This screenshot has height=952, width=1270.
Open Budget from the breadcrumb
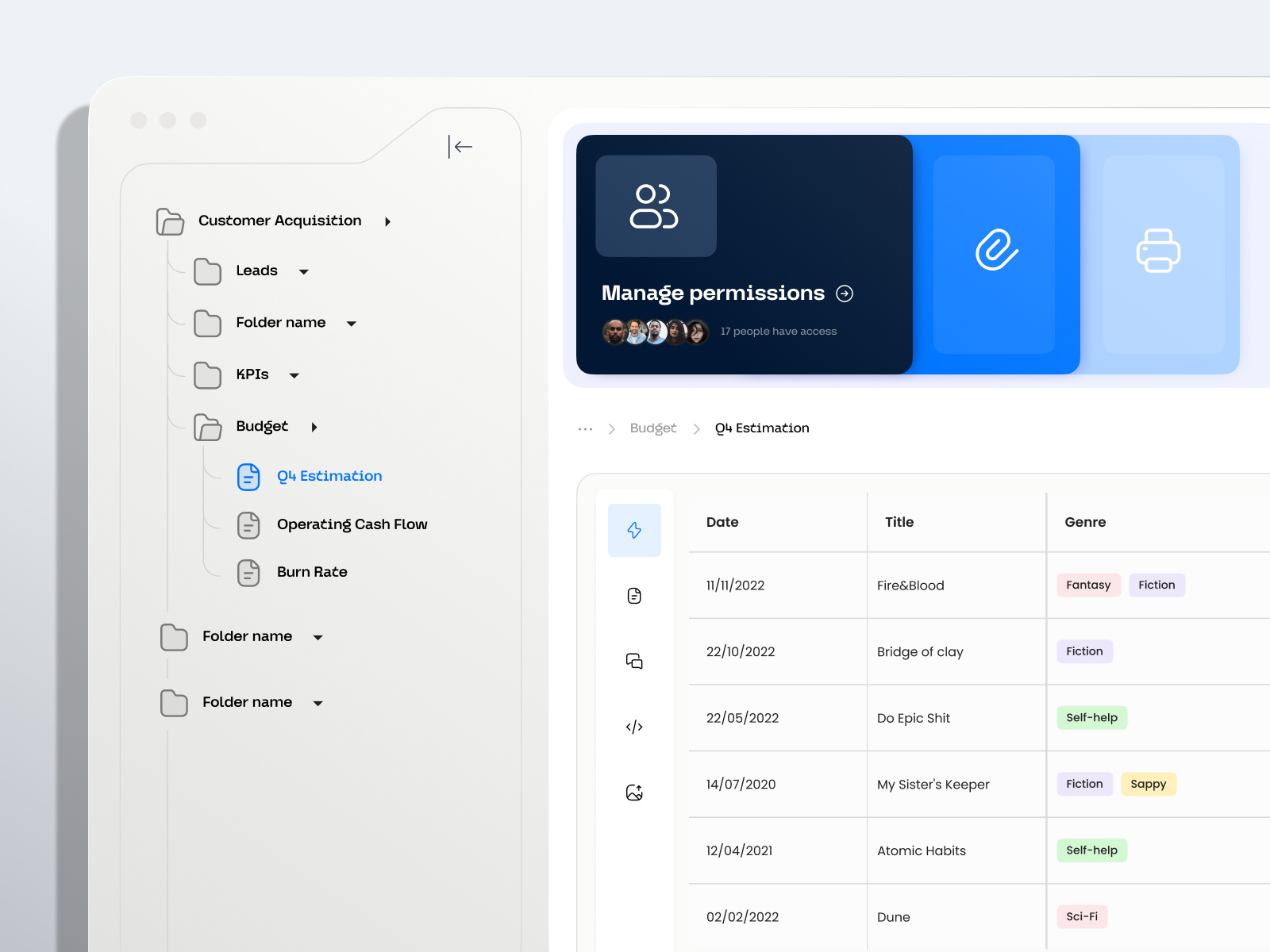652,428
